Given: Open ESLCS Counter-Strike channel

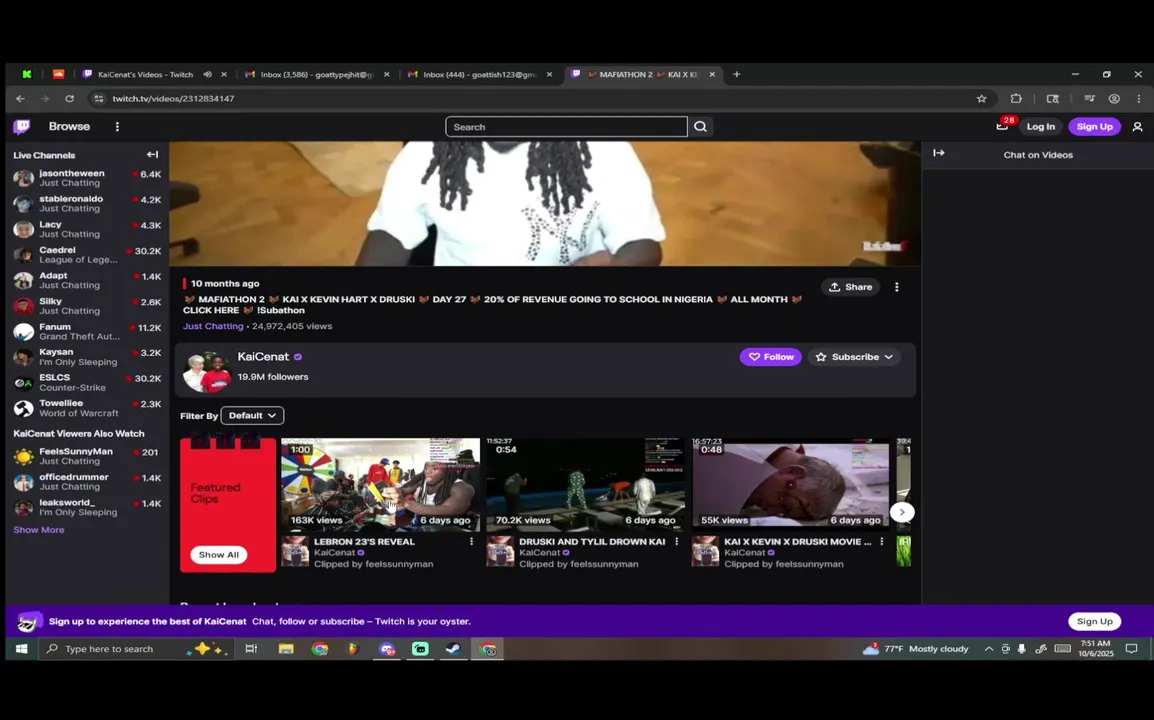Looking at the screenshot, I should point(87,382).
